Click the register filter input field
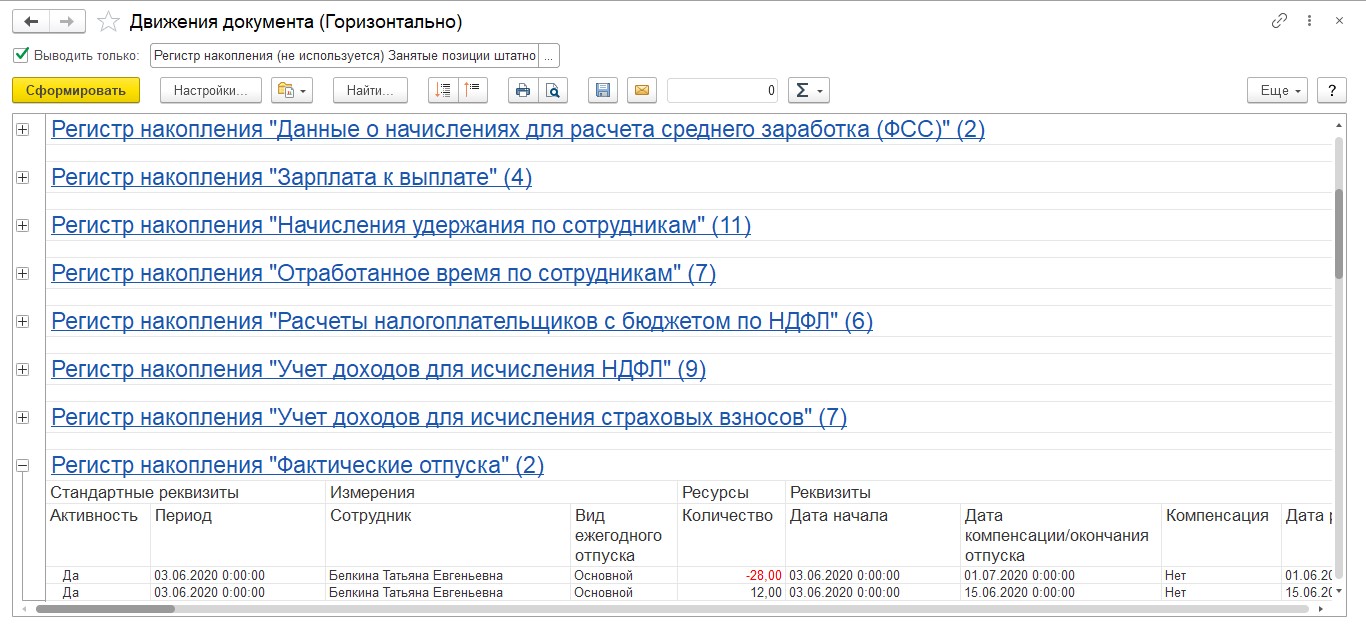The height and width of the screenshot is (629, 1366). point(344,55)
